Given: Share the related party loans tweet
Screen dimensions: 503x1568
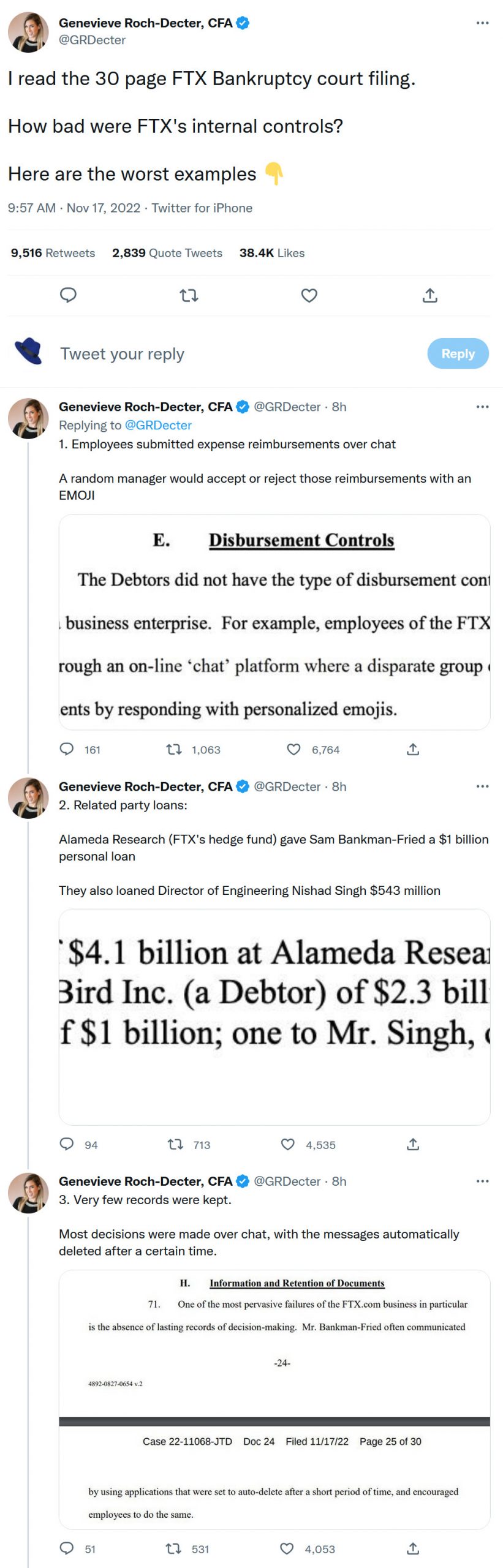Looking at the screenshot, I should [413, 1144].
